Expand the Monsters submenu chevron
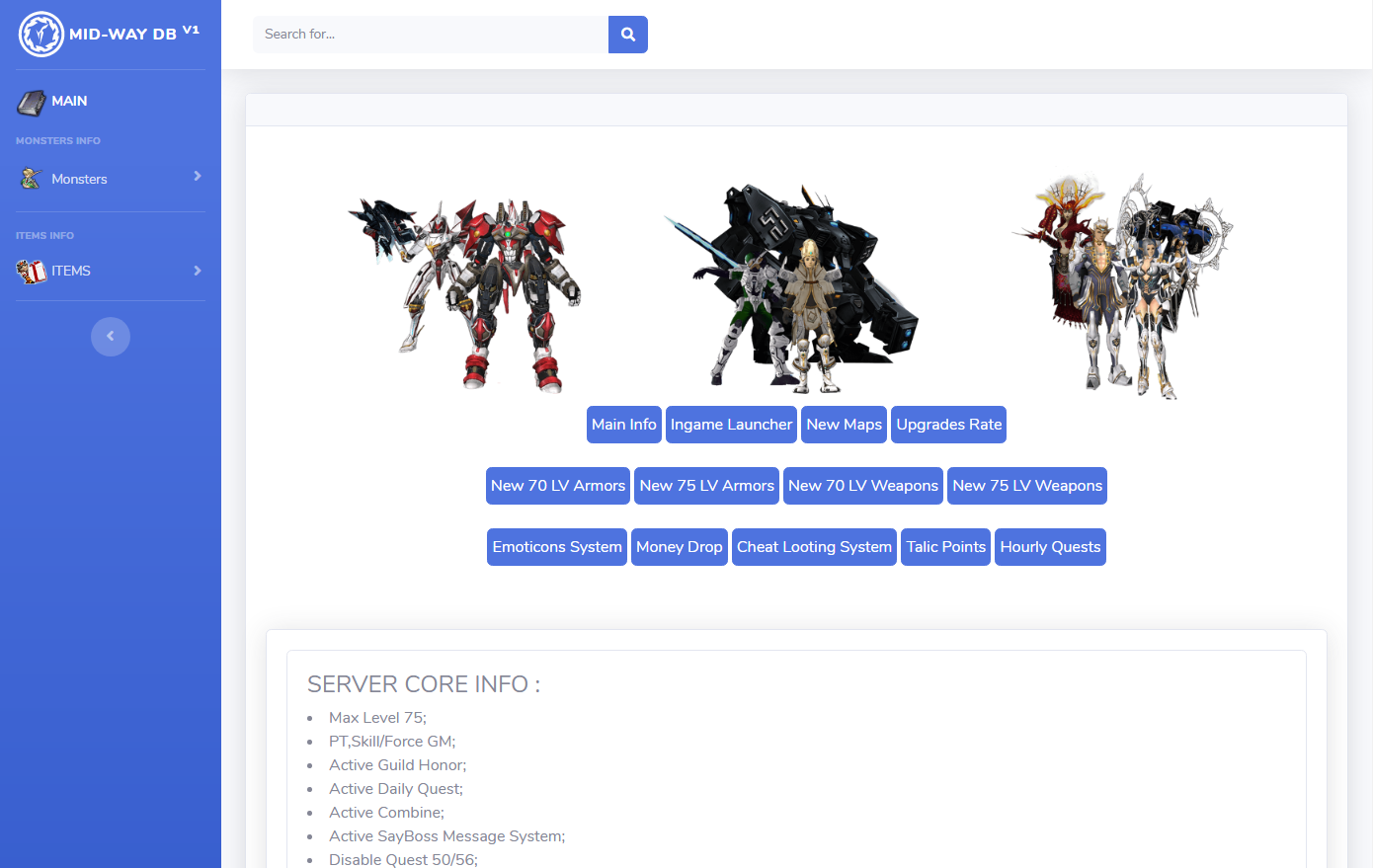The height and width of the screenshot is (868, 1373). point(198,176)
